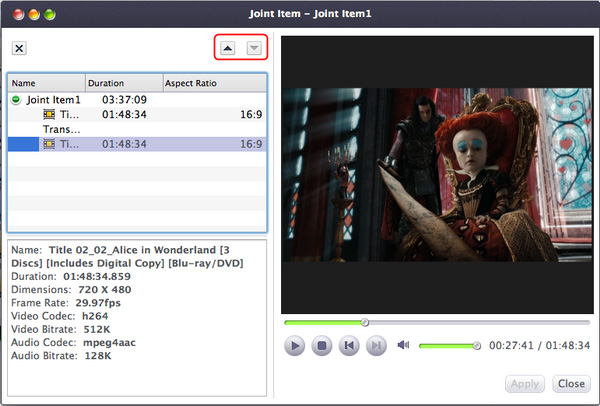Adjust the volume slider knob
The height and width of the screenshot is (406, 600).
477,346
